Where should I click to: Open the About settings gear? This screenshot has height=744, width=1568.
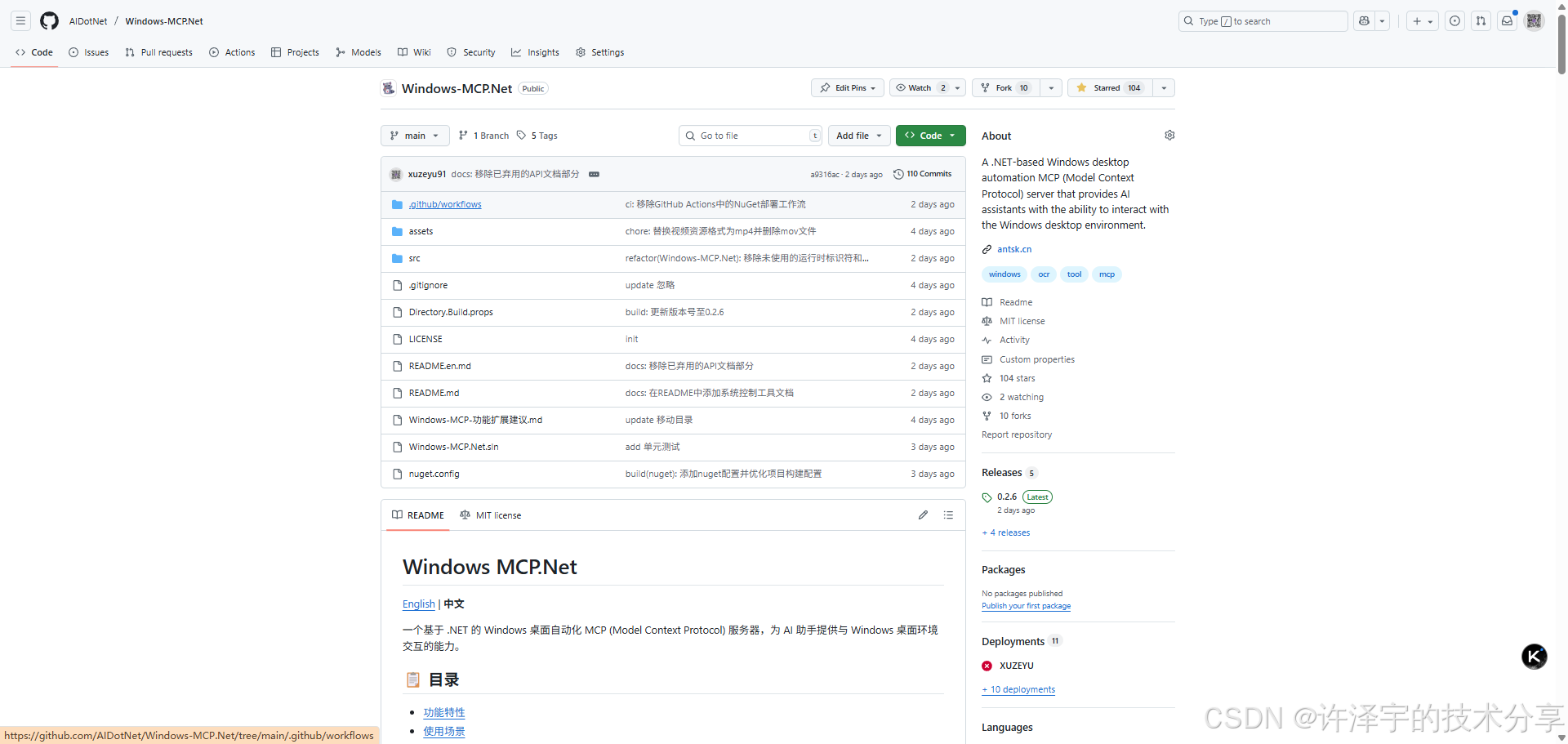click(x=1169, y=136)
